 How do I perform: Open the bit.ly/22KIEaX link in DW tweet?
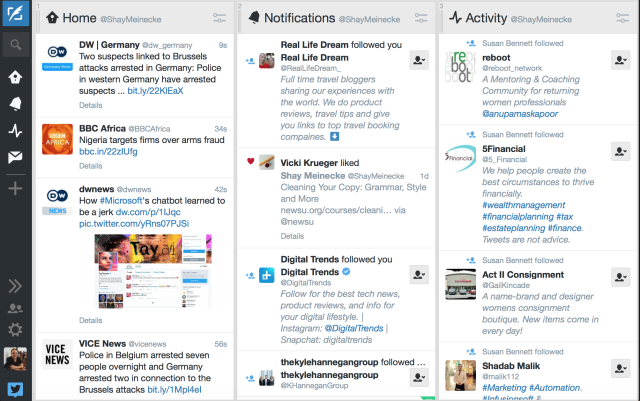click(x=155, y=91)
